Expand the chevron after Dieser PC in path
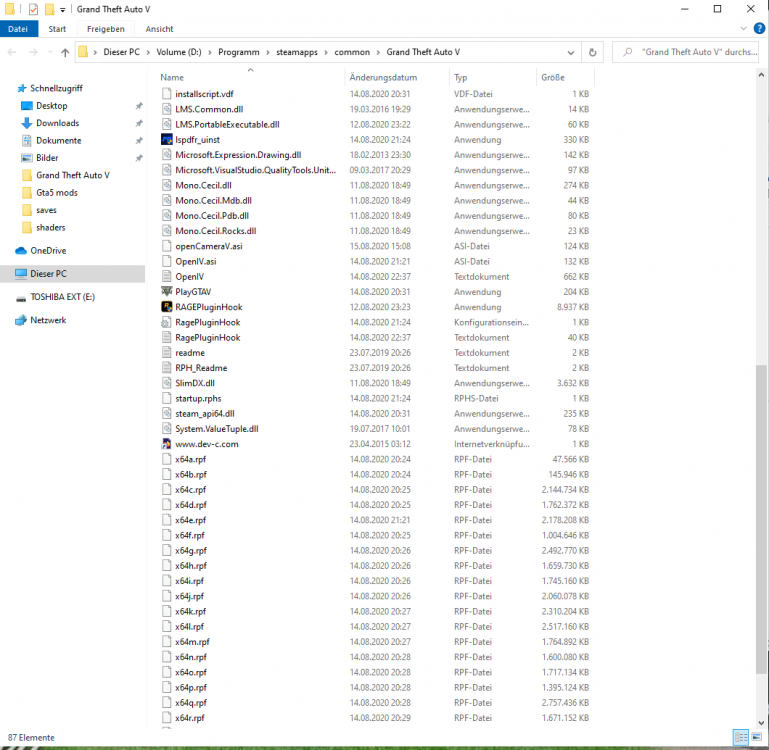This screenshot has height=750, width=769. 148,52
